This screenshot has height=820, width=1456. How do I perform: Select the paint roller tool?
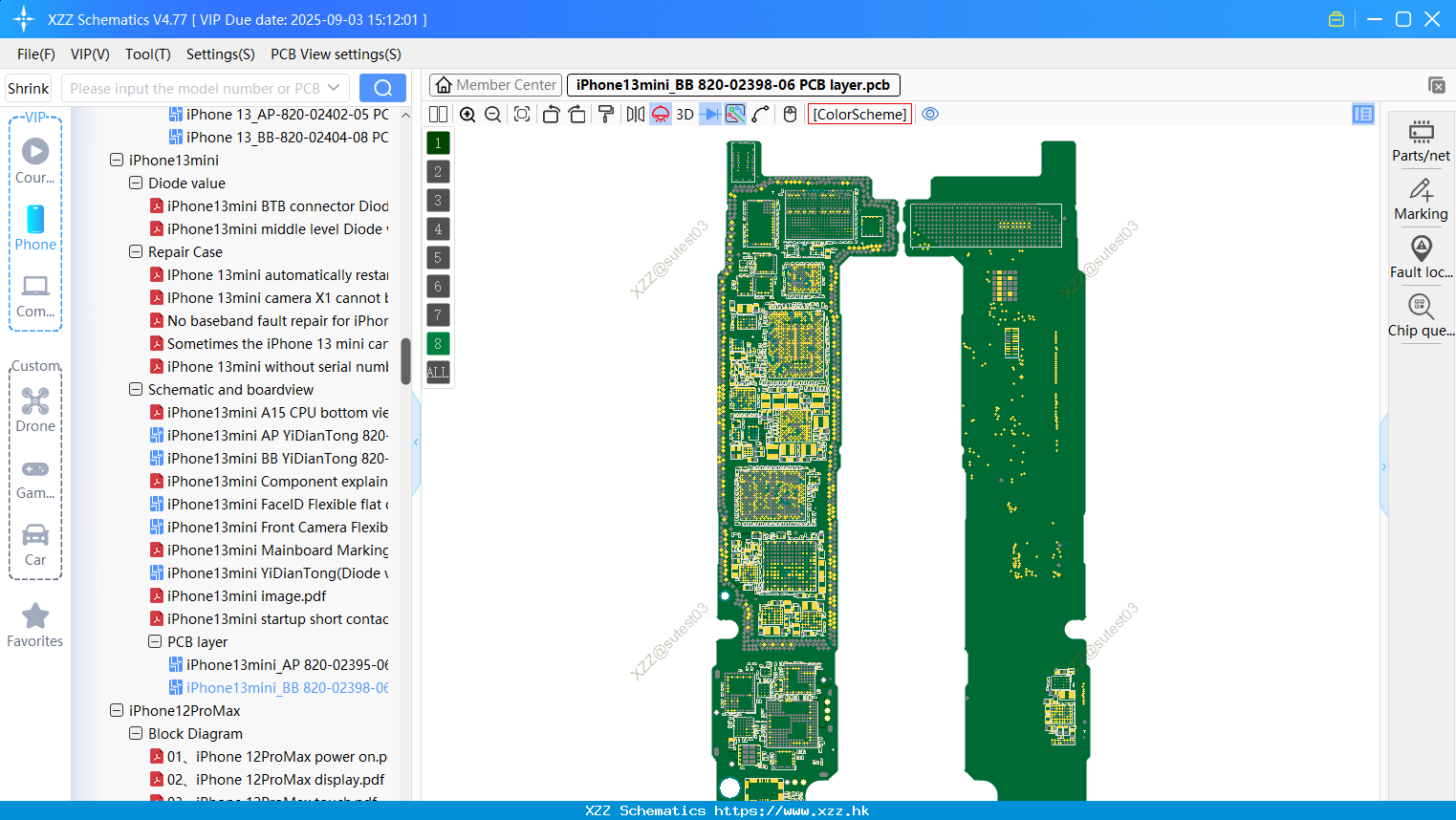click(605, 114)
